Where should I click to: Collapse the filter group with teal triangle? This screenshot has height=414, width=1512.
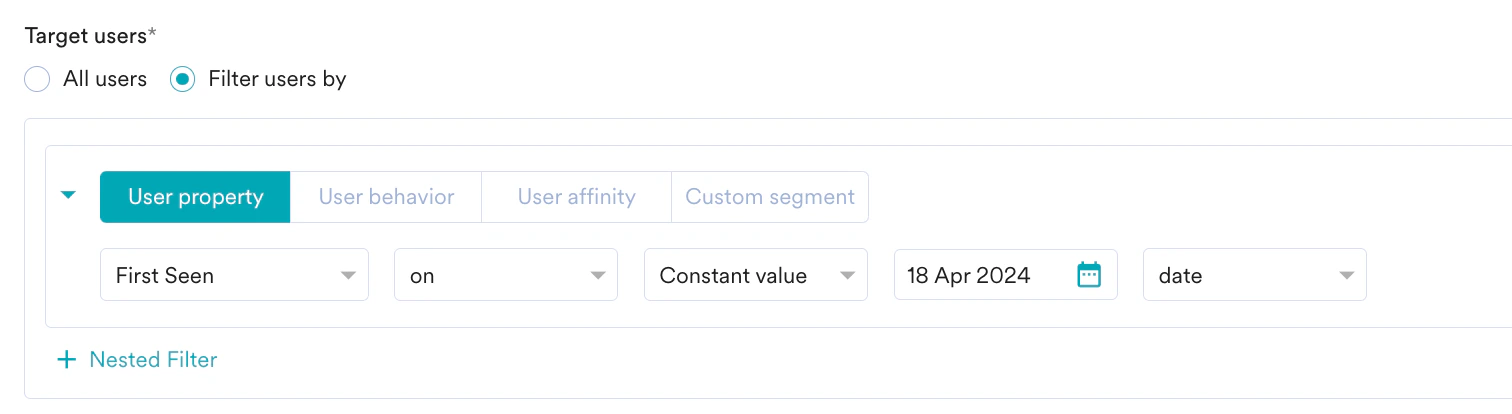[x=69, y=196]
